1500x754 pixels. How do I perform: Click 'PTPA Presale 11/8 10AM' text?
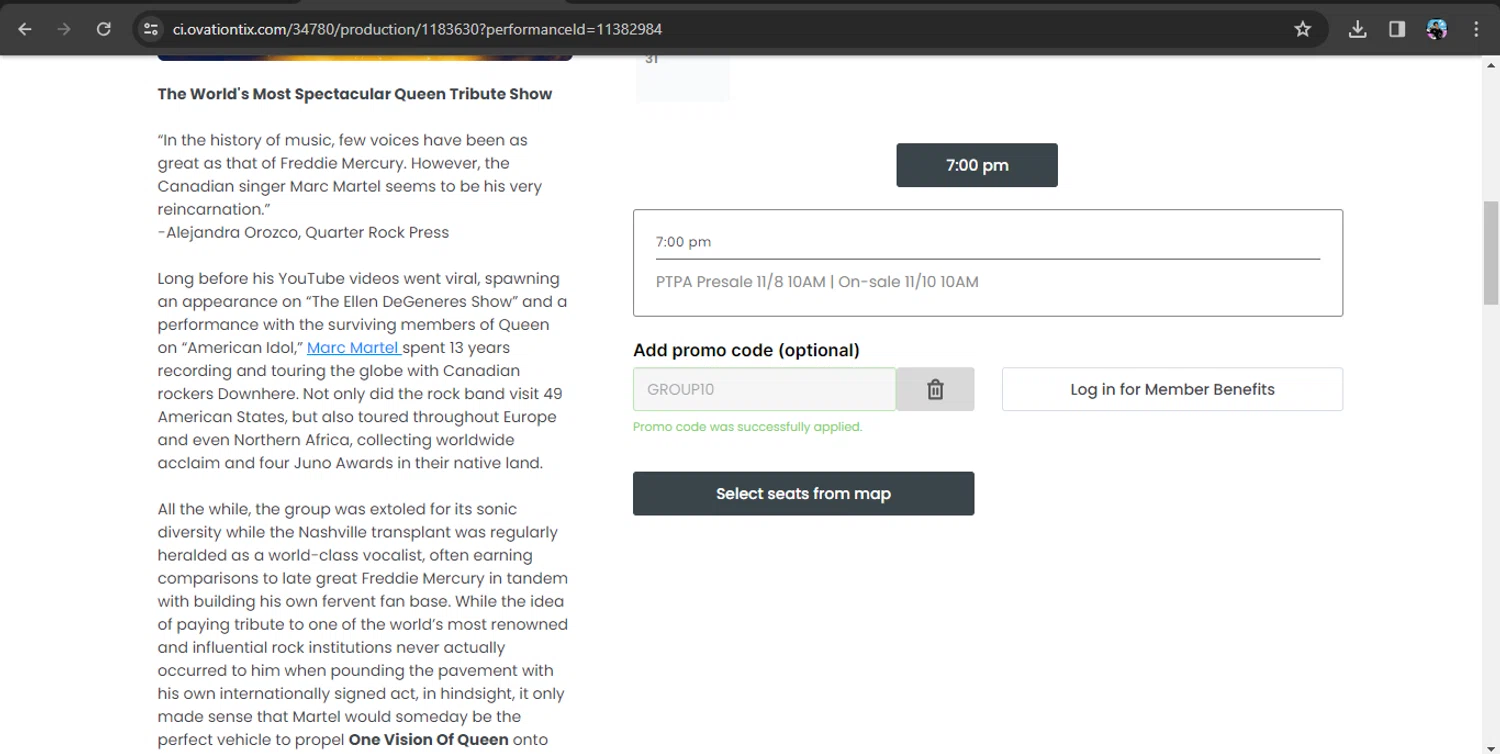[x=741, y=282]
